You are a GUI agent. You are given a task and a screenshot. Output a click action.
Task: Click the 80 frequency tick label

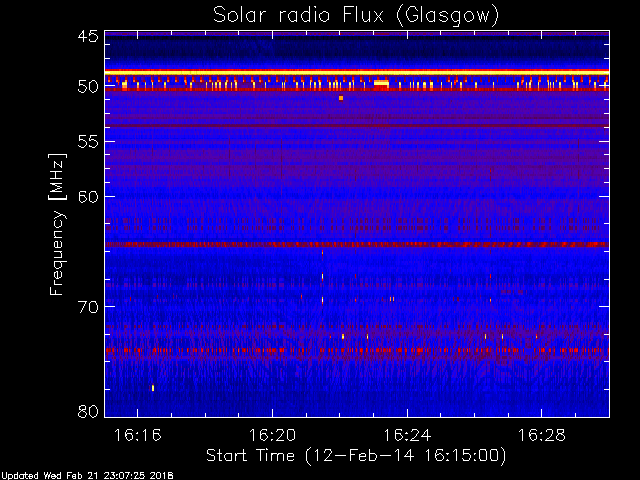pos(88,411)
